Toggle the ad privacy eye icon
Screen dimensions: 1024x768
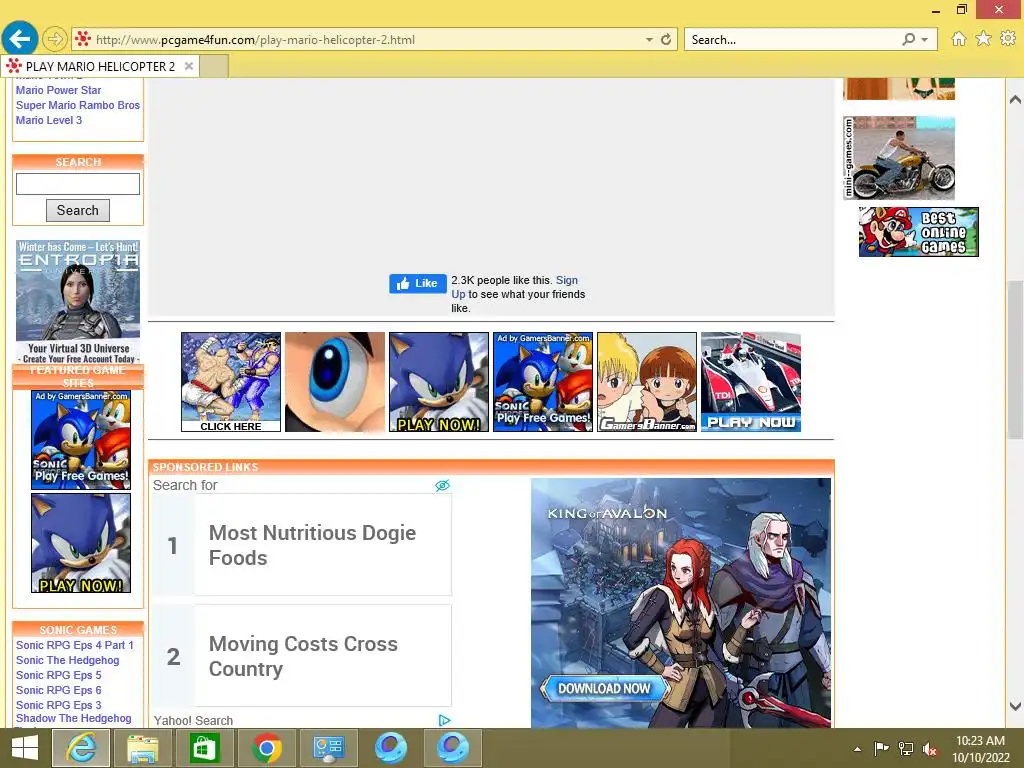tap(442, 485)
